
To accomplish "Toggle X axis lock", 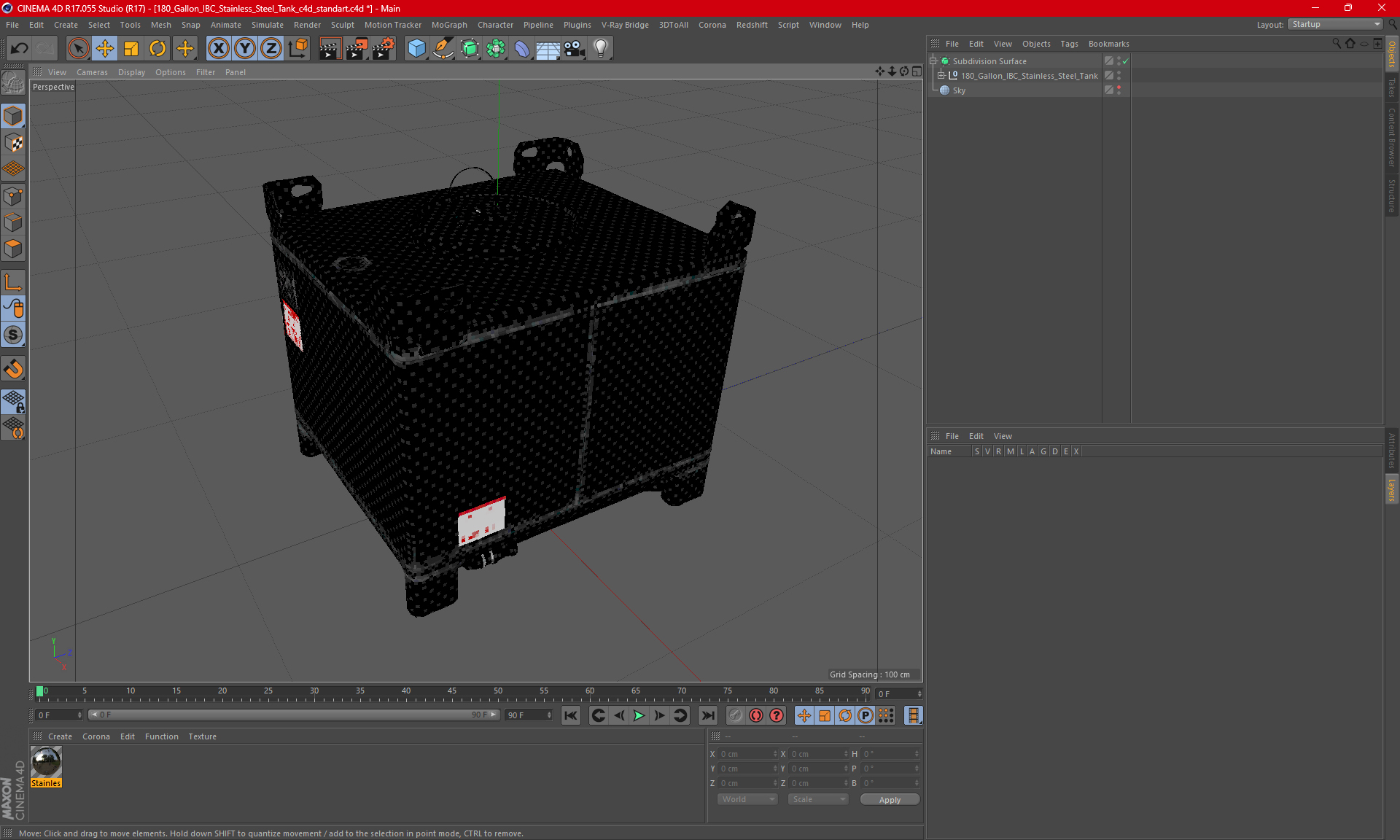I will (218, 49).
